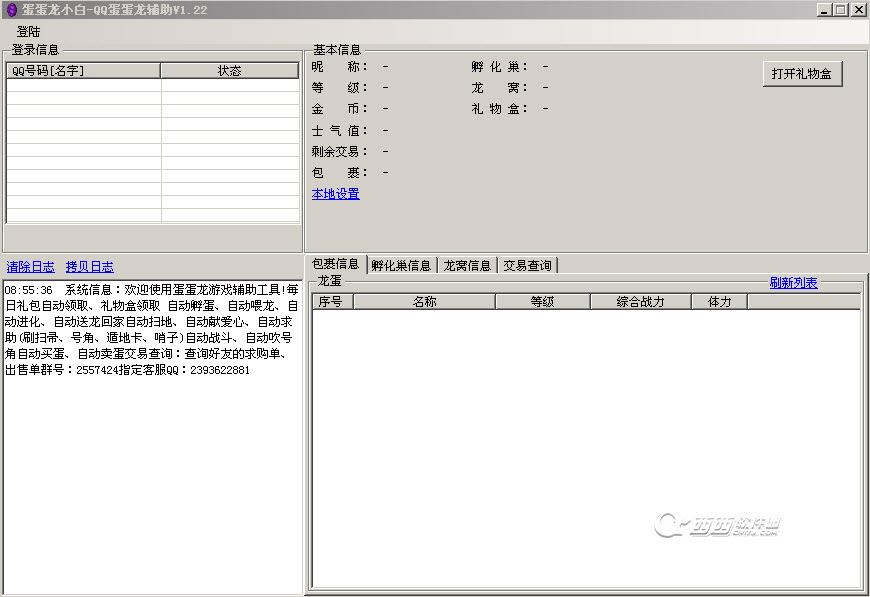Click the 士气值 label

[340, 131]
